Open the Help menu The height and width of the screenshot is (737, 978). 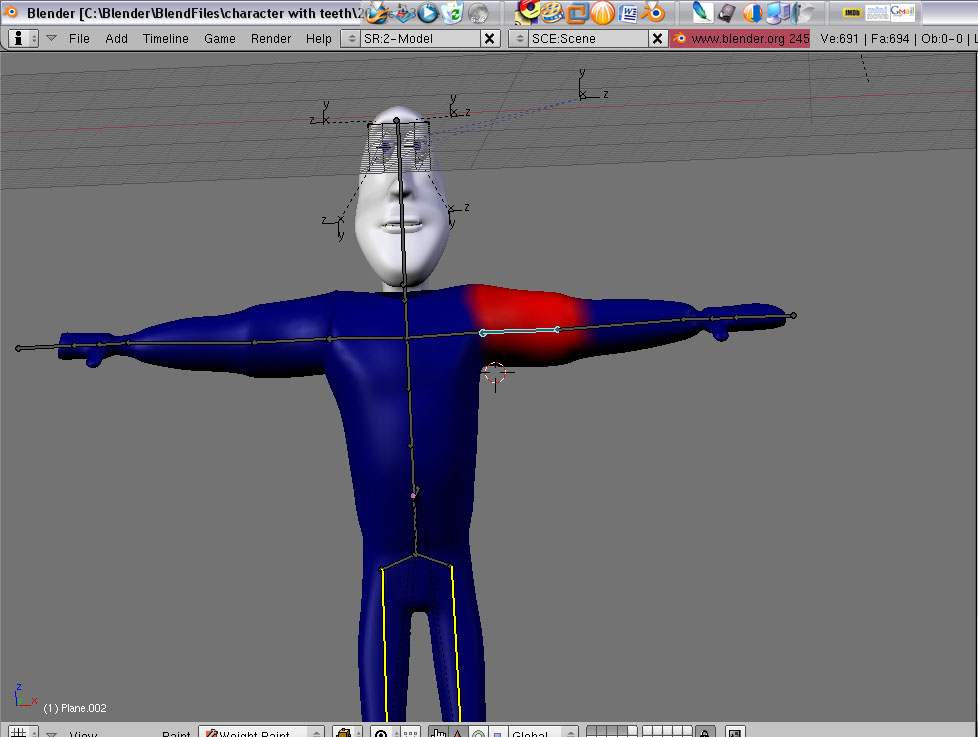pyautogui.click(x=319, y=39)
